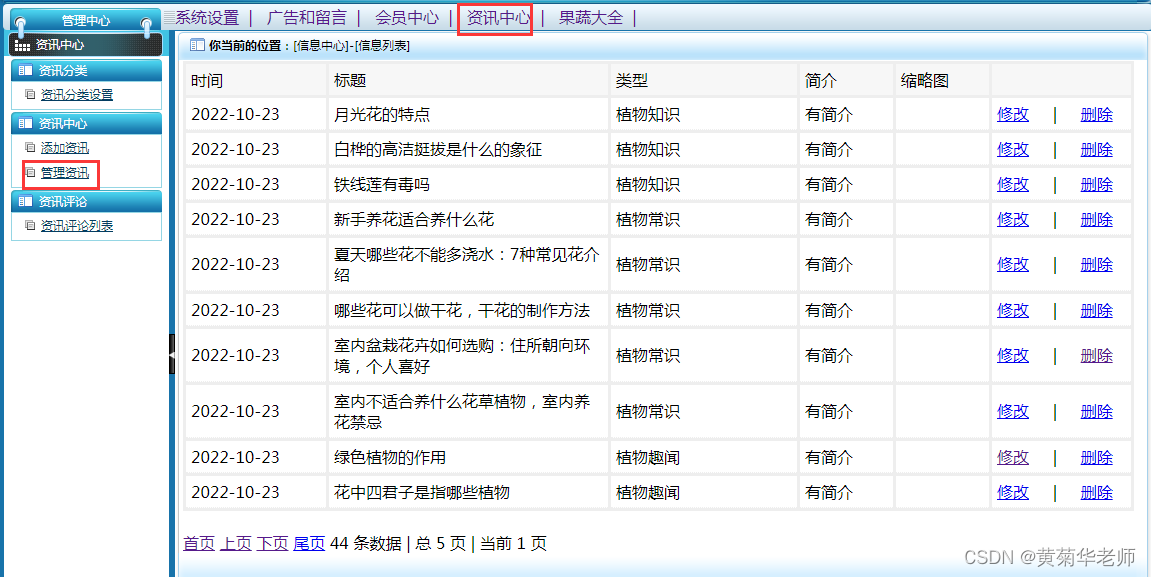Click 植物趣闻 type in 绿色植物的作用 row
Viewport: 1151px width, 577px height.
(647, 457)
